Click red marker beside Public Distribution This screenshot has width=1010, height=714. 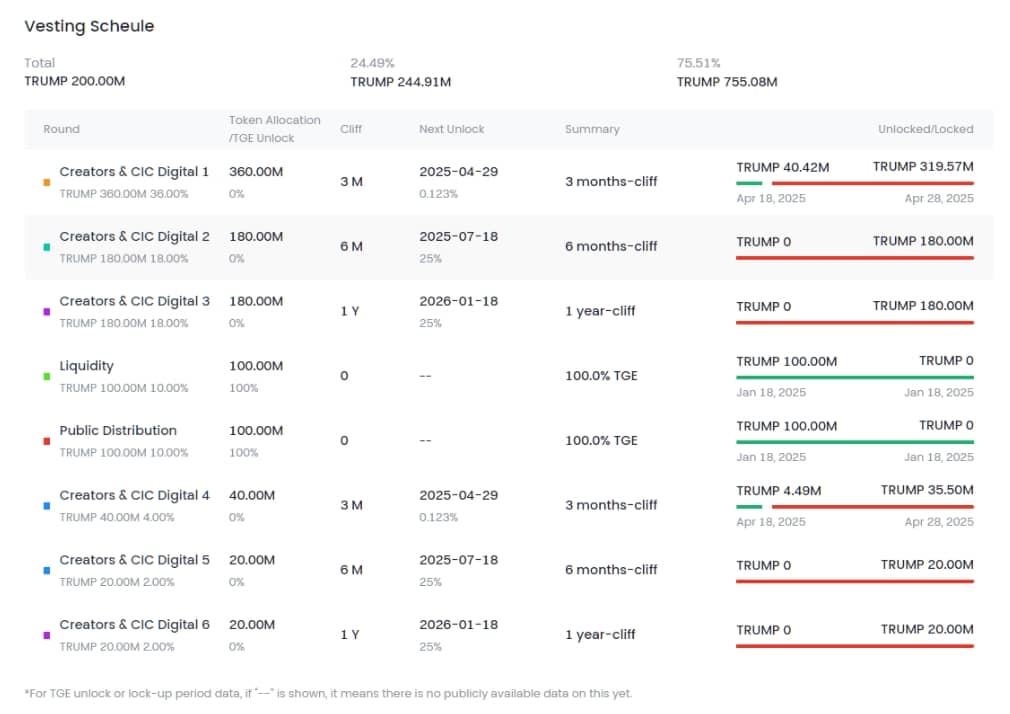pos(47,441)
